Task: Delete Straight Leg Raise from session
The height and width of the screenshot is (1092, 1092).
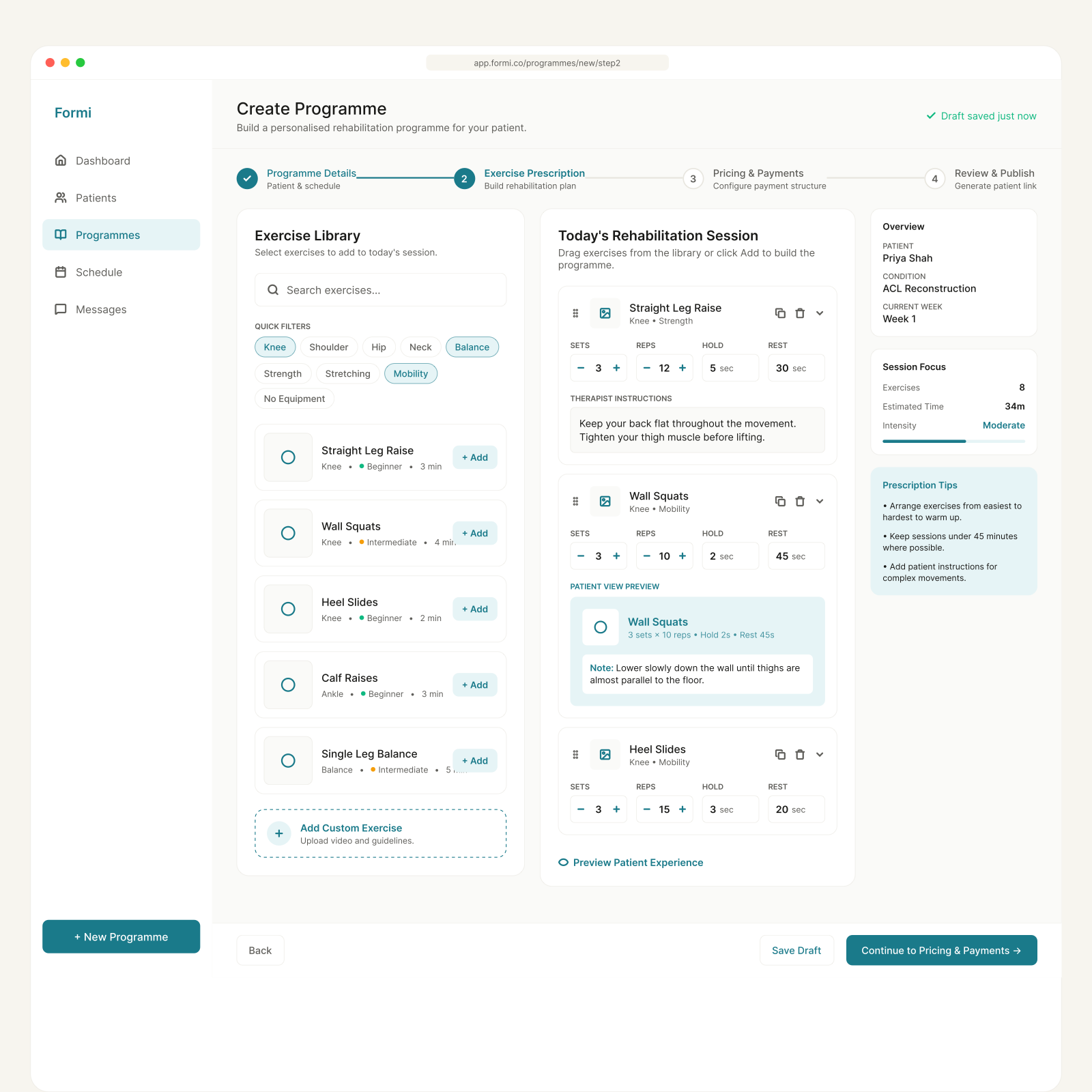Action: [x=800, y=313]
